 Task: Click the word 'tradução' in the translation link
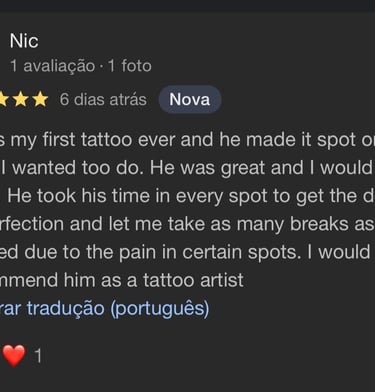(66, 308)
